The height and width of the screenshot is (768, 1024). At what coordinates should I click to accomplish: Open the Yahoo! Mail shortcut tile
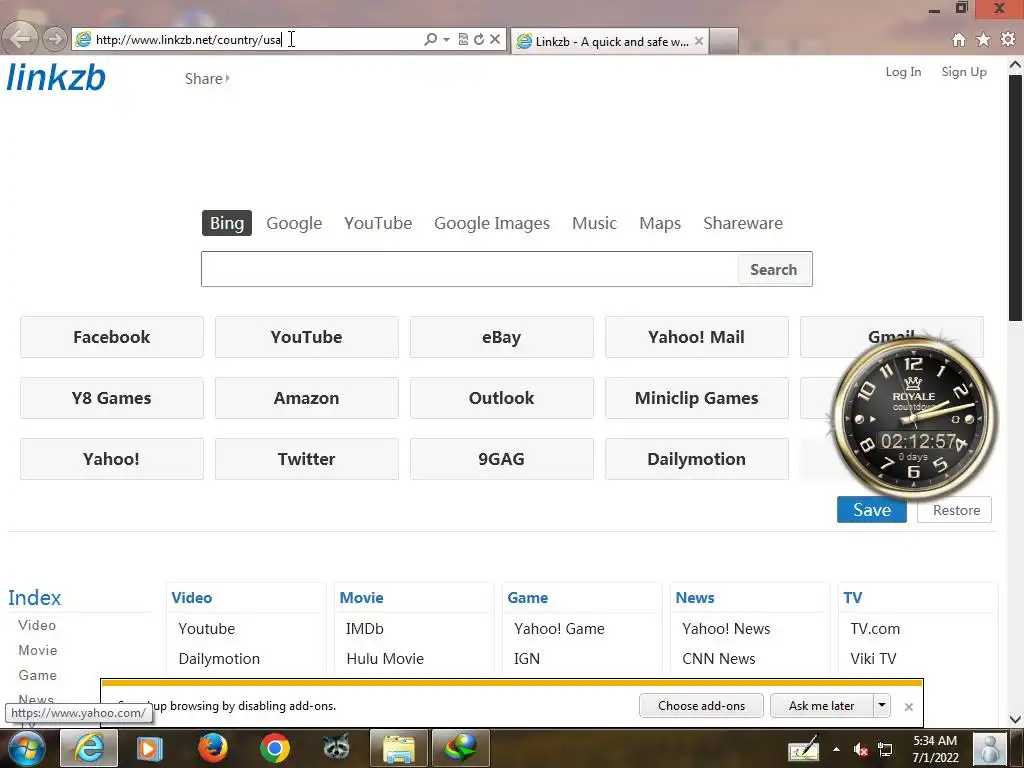point(696,337)
